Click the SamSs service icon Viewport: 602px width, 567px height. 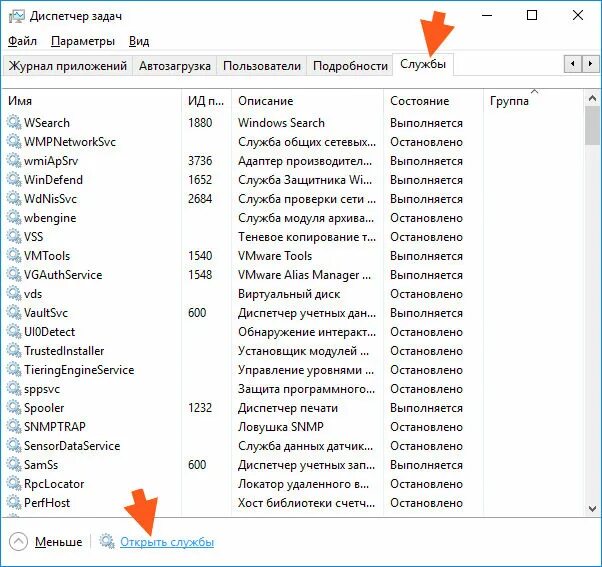[14, 465]
